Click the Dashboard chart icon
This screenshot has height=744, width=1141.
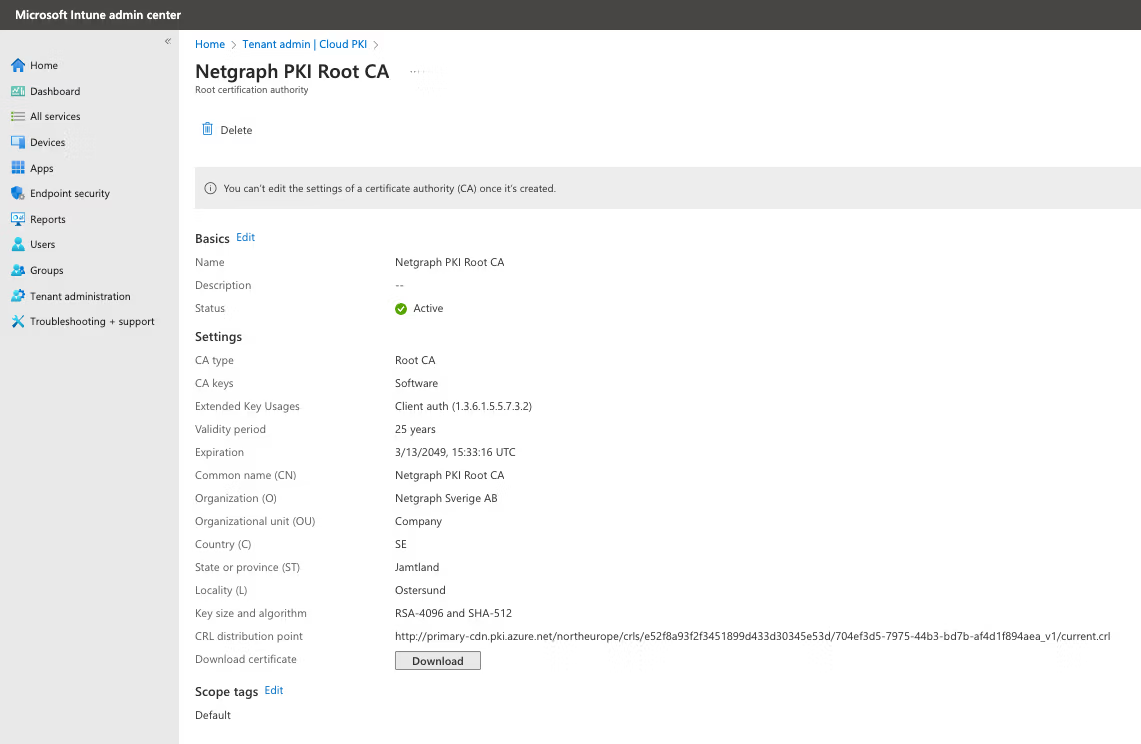(18, 91)
